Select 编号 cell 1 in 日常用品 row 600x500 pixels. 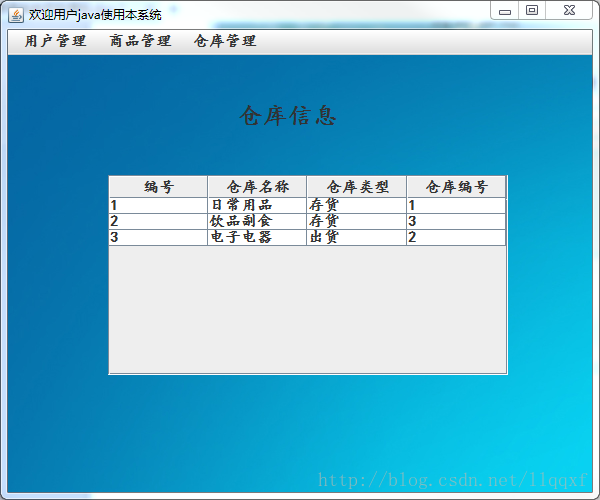[x=158, y=205]
